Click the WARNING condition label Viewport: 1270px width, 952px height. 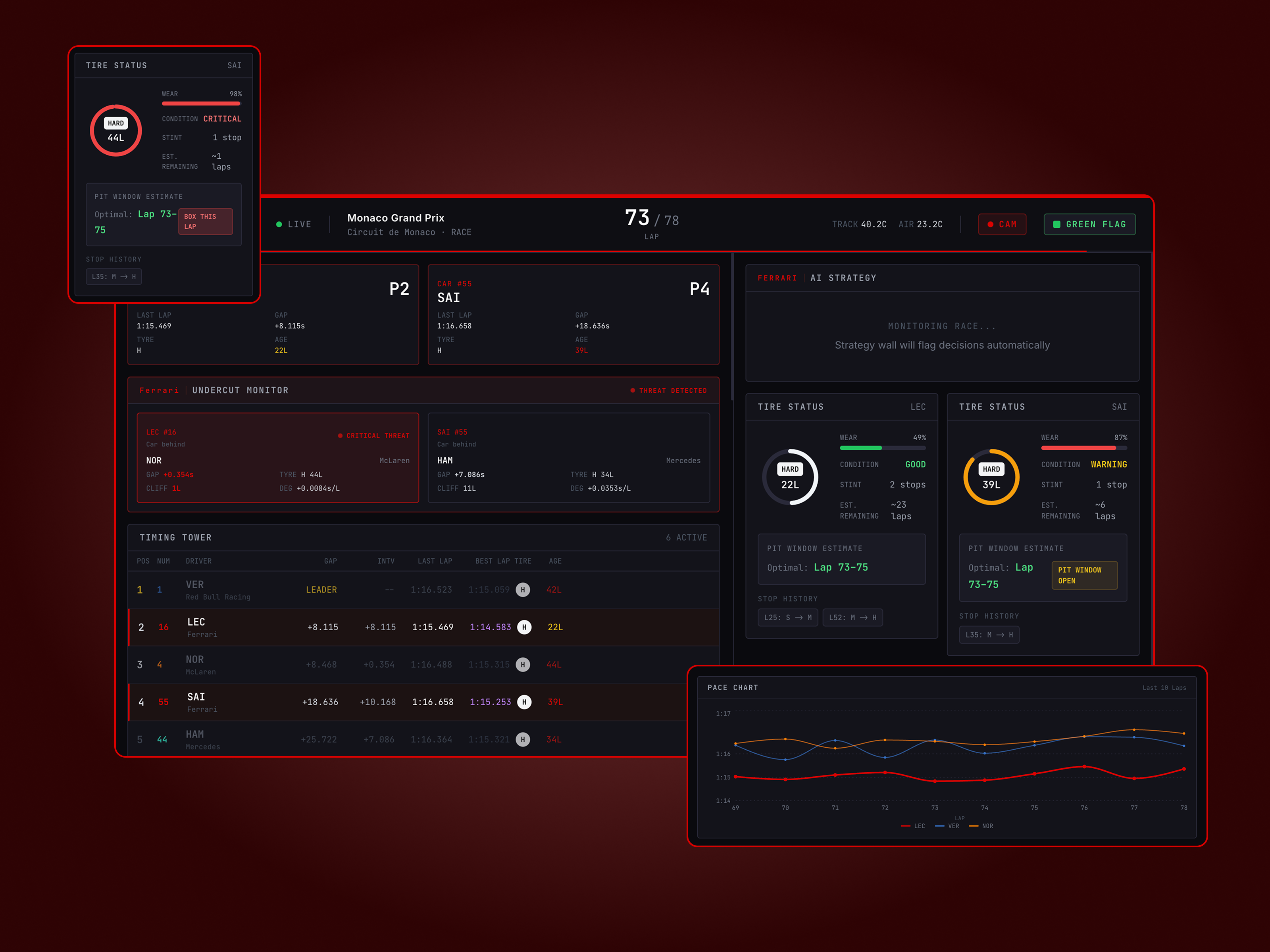[x=1108, y=464]
